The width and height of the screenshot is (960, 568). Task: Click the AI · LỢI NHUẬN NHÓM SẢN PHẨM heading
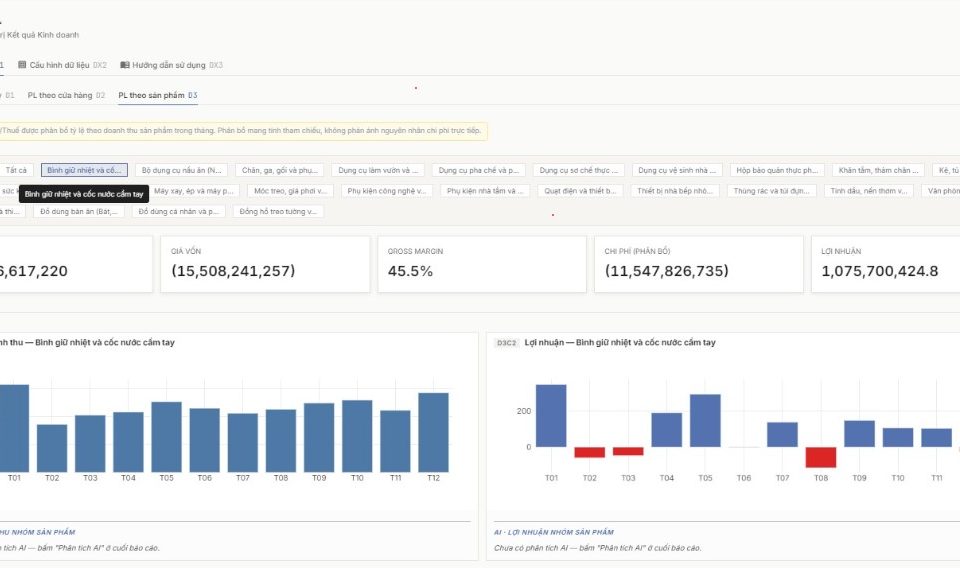(554, 532)
